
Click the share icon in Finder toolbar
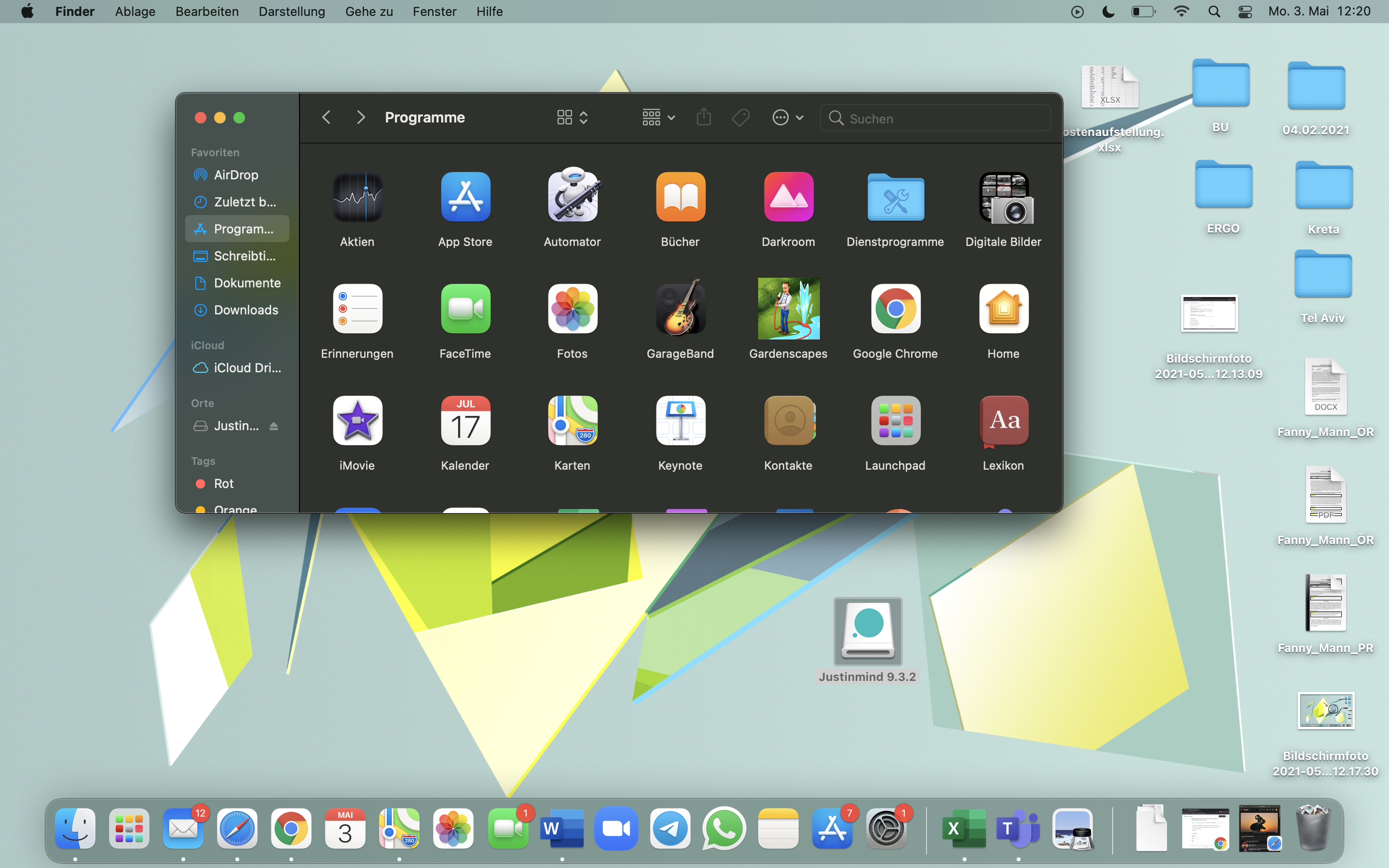coord(704,118)
